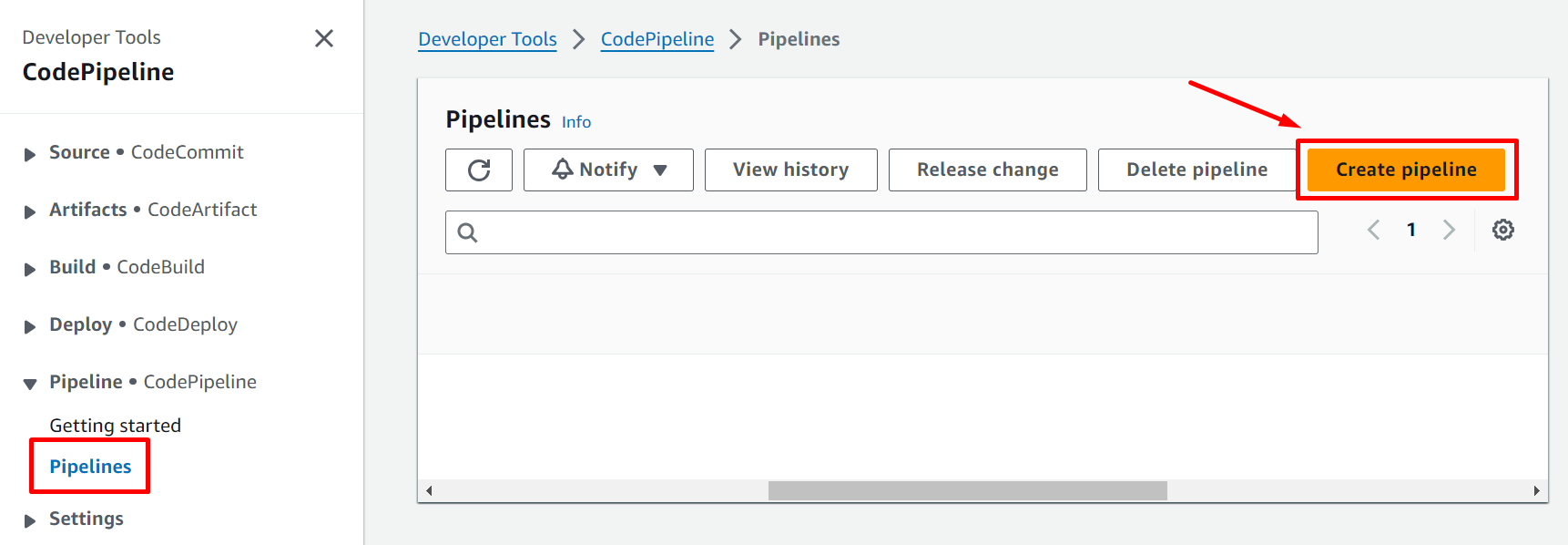Image resolution: width=1568 pixels, height=545 pixels.
Task: Click the Create pipeline button
Action: click(x=1406, y=170)
